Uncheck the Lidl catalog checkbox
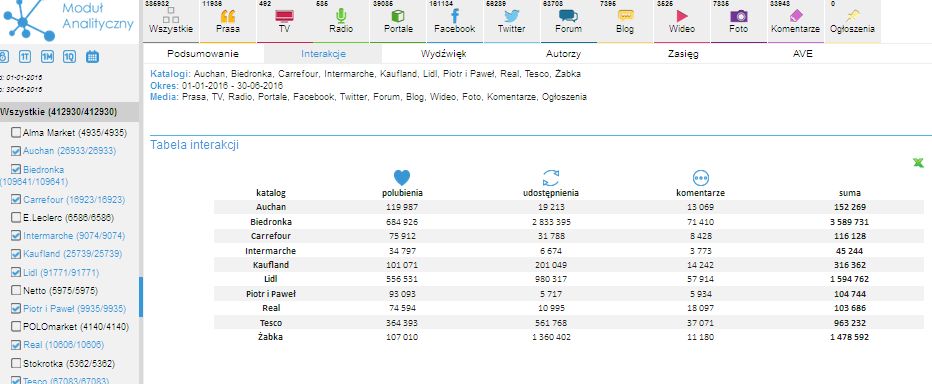The image size is (932, 384). pyautogui.click(x=16, y=272)
